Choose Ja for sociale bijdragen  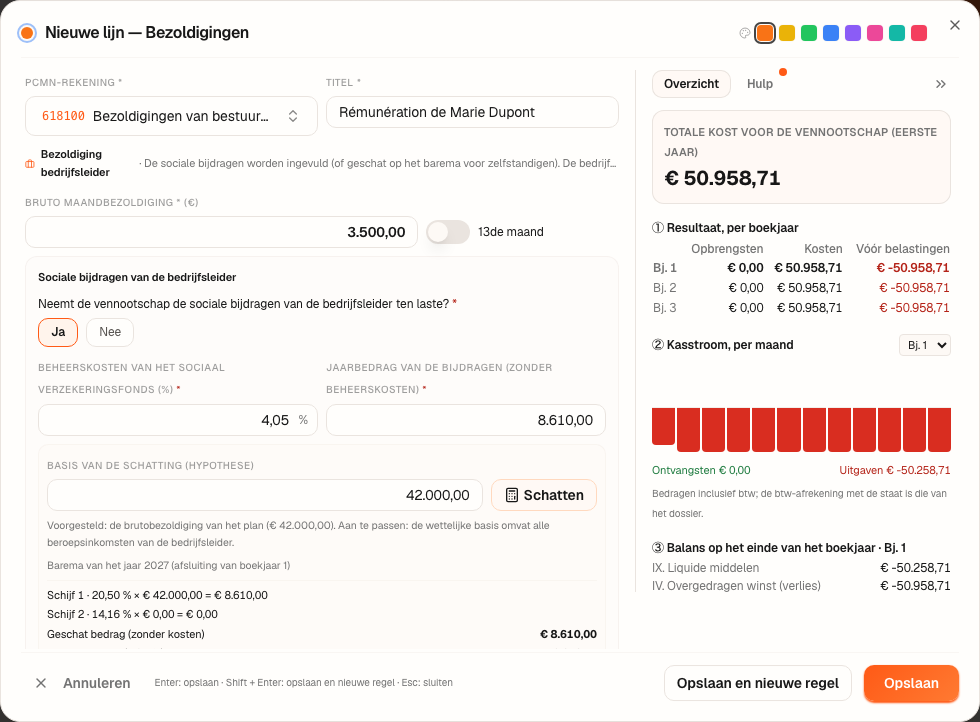58,332
